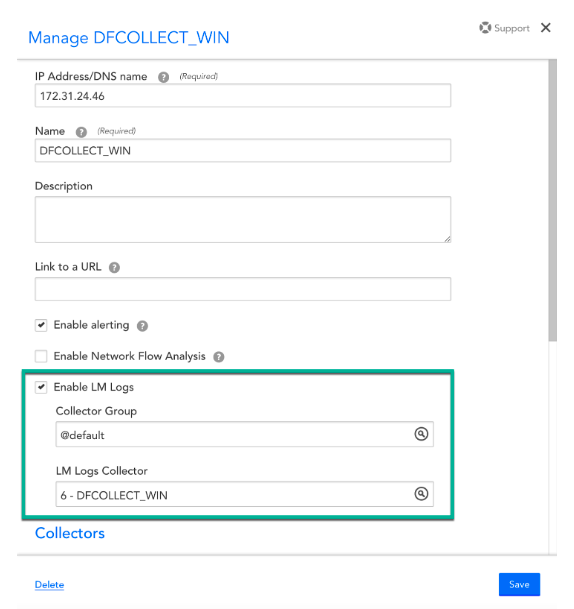The image size is (574, 609).
Task: Click into the Description text area
Action: pos(243,219)
